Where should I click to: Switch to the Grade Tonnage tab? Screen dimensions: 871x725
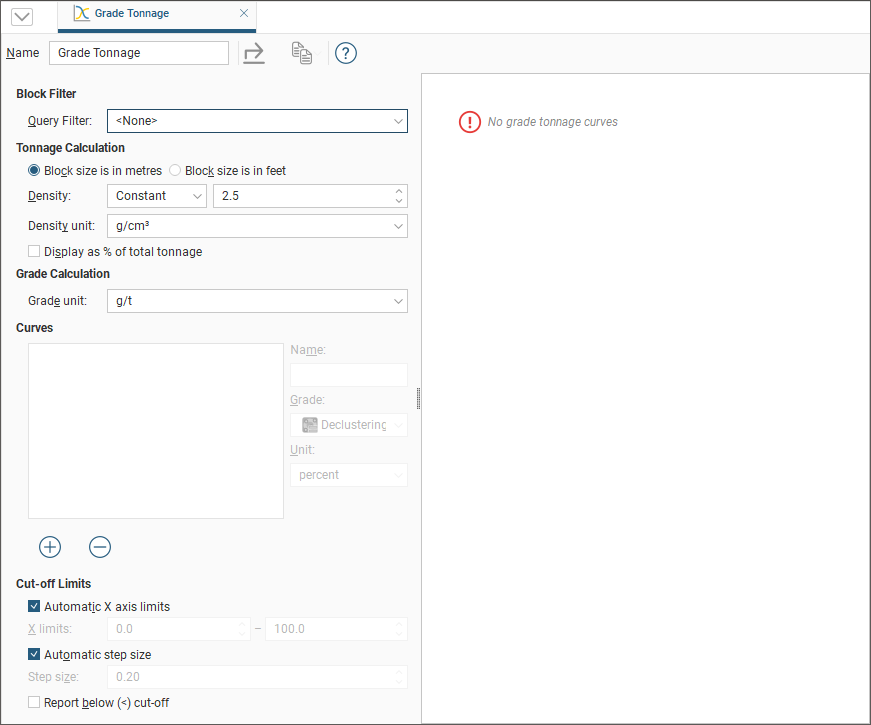click(x=132, y=14)
